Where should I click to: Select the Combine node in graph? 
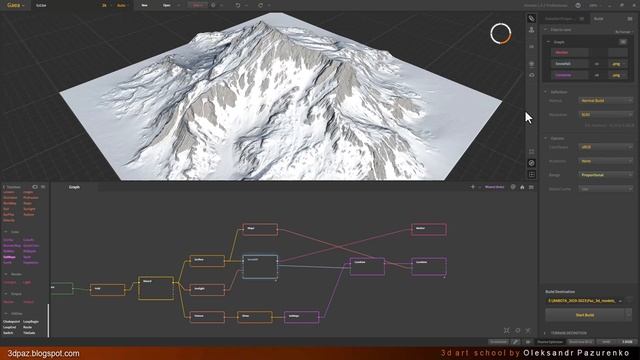point(367,267)
